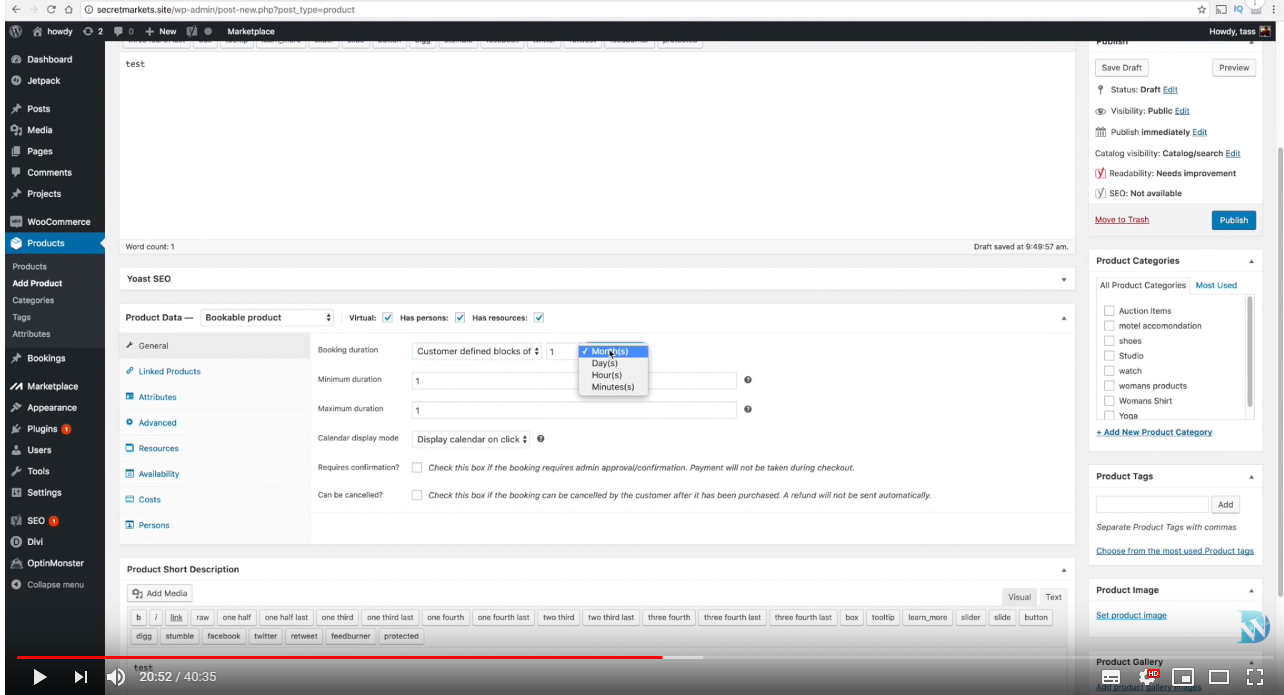Check the shoes category

1109,341
